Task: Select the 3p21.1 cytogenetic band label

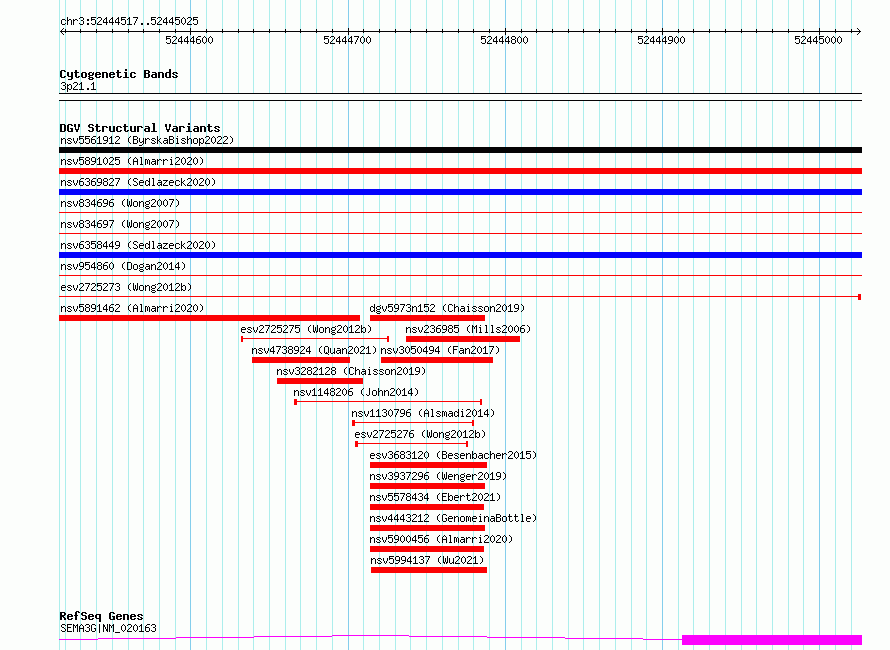Action: pos(78,86)
